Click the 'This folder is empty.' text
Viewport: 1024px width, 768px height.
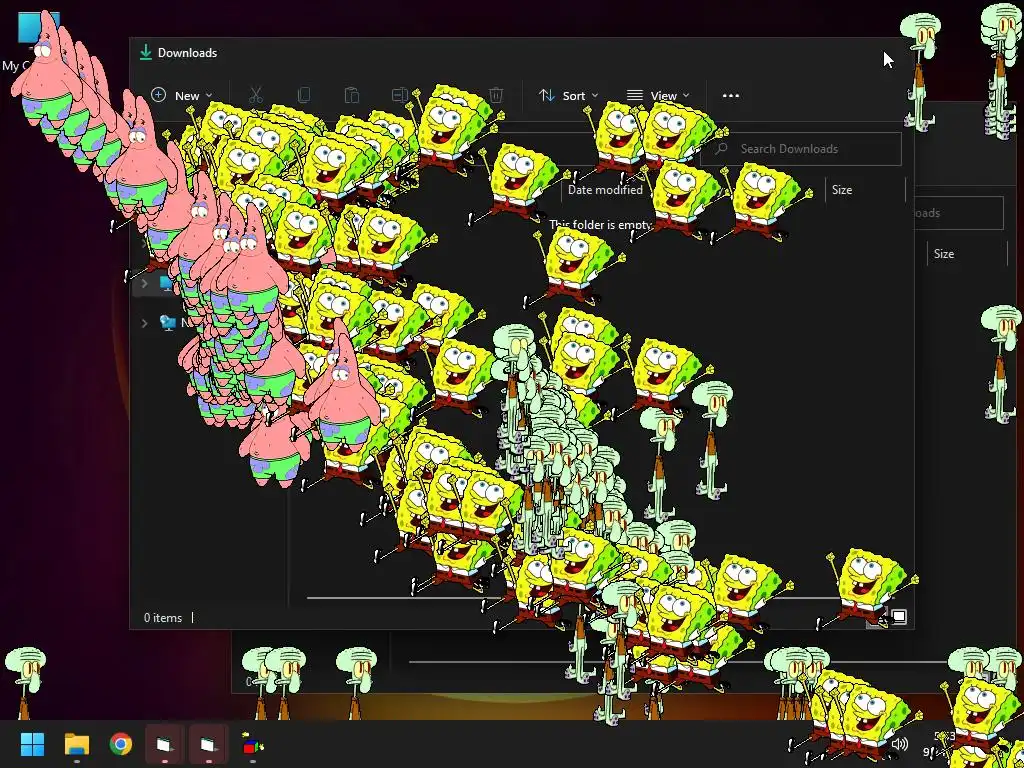(x=600, y=225)
